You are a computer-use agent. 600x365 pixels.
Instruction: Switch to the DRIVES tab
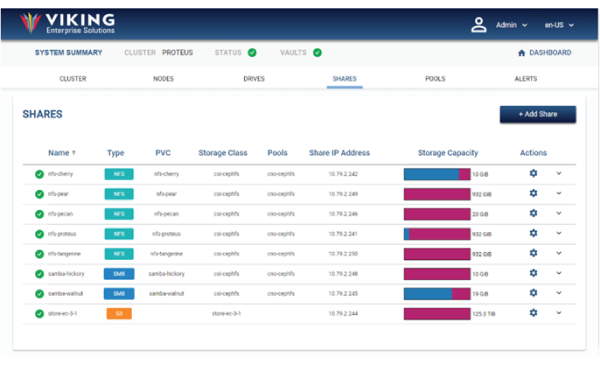click(x=254, y=78)
